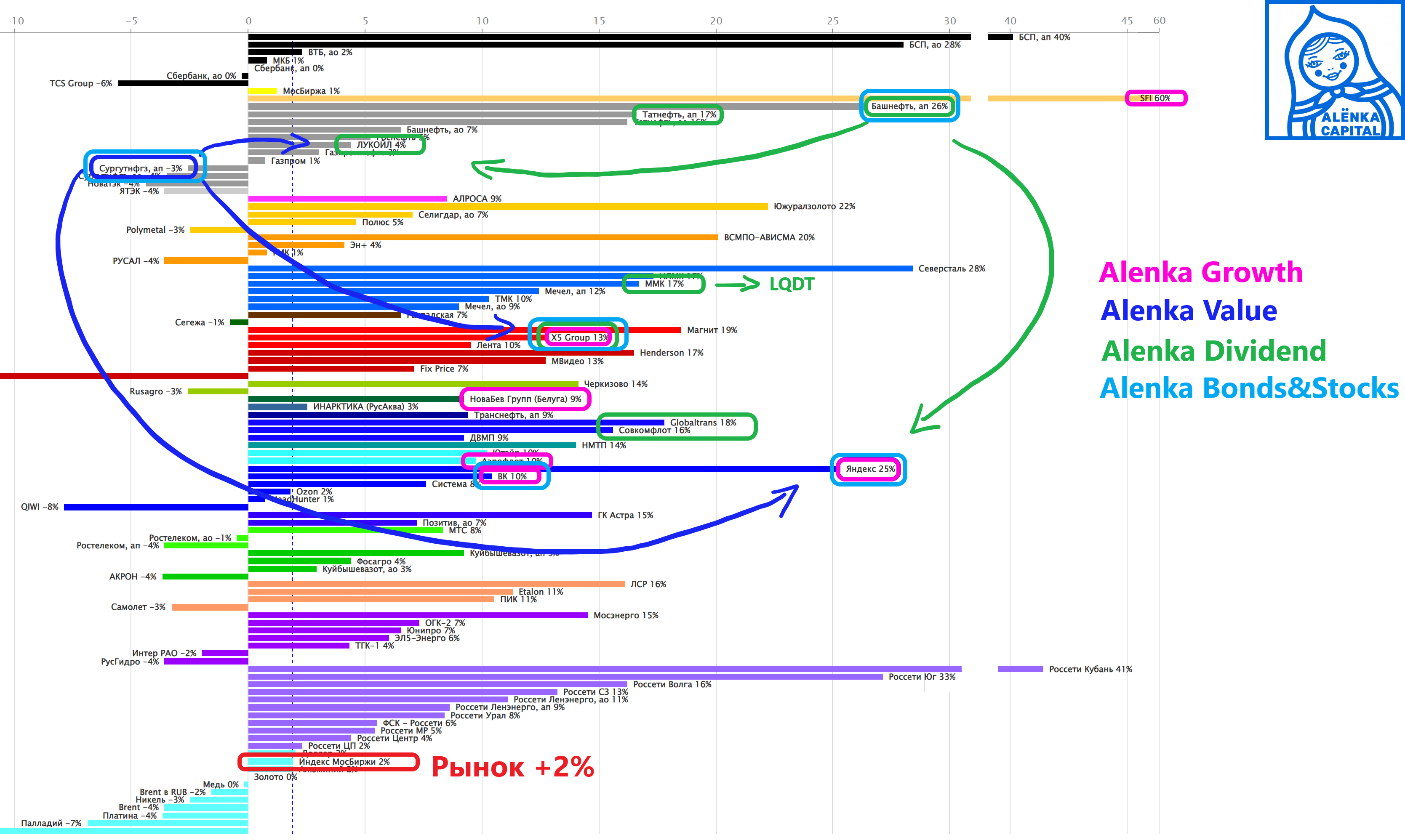Image resolution: width=1405 pixels, height=840 pixels.
Task: Click the 'АКРОН -4%' label
Action: click(x=133, y=576)
